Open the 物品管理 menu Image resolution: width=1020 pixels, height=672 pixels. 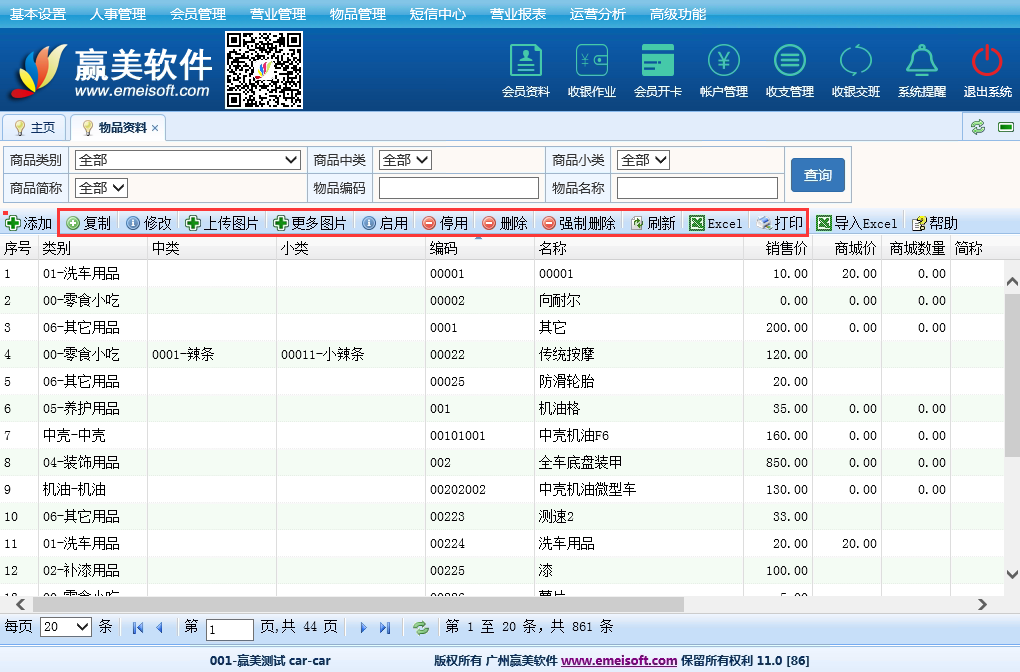coord(357,14)
